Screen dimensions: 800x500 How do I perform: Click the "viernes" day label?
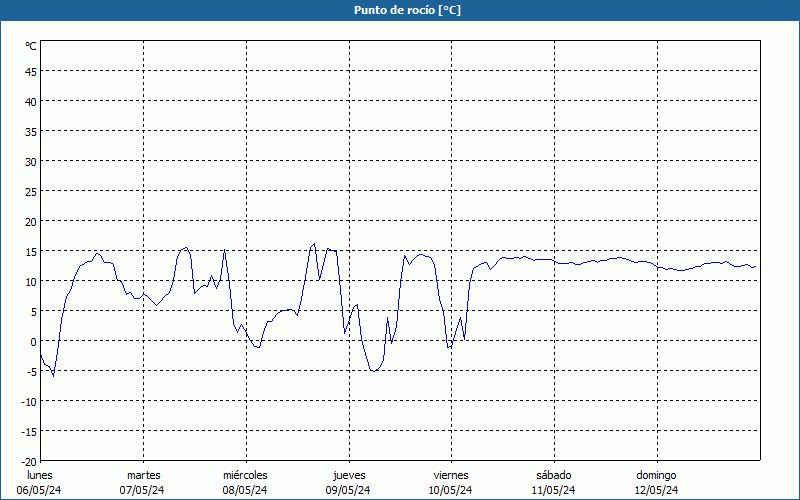pos(451,475)
